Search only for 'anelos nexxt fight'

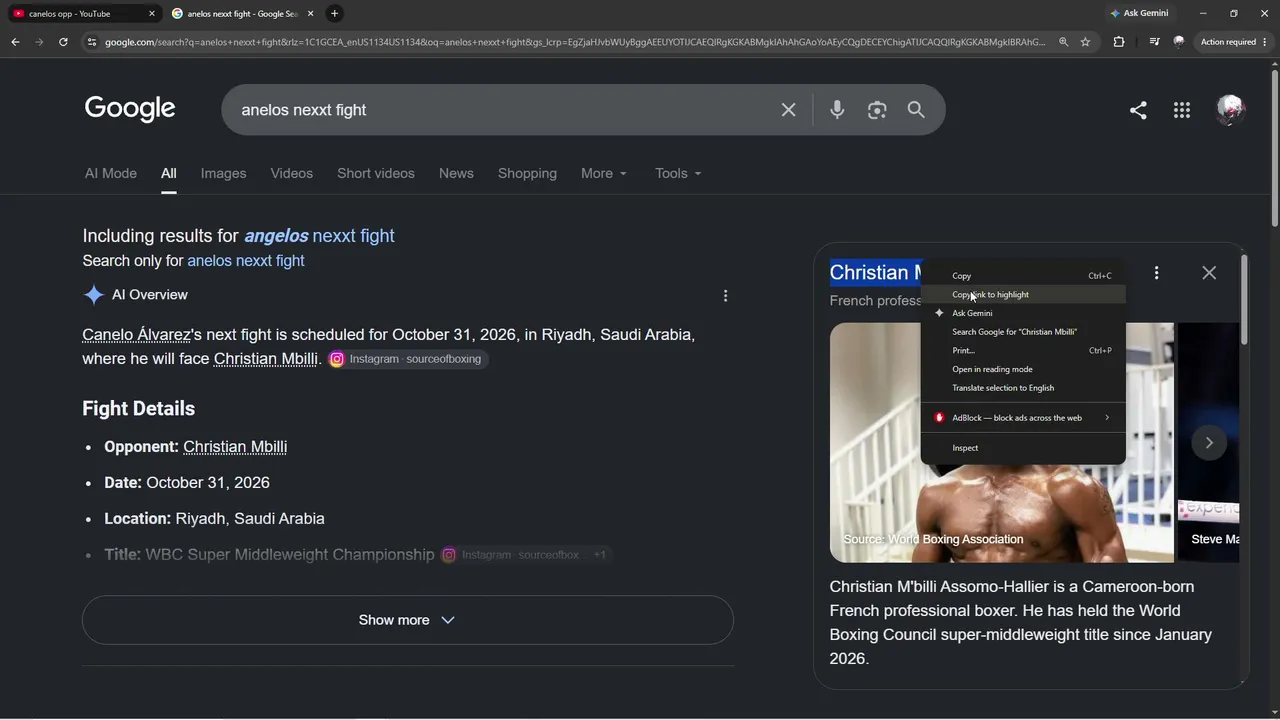click(x=246, y=261)
